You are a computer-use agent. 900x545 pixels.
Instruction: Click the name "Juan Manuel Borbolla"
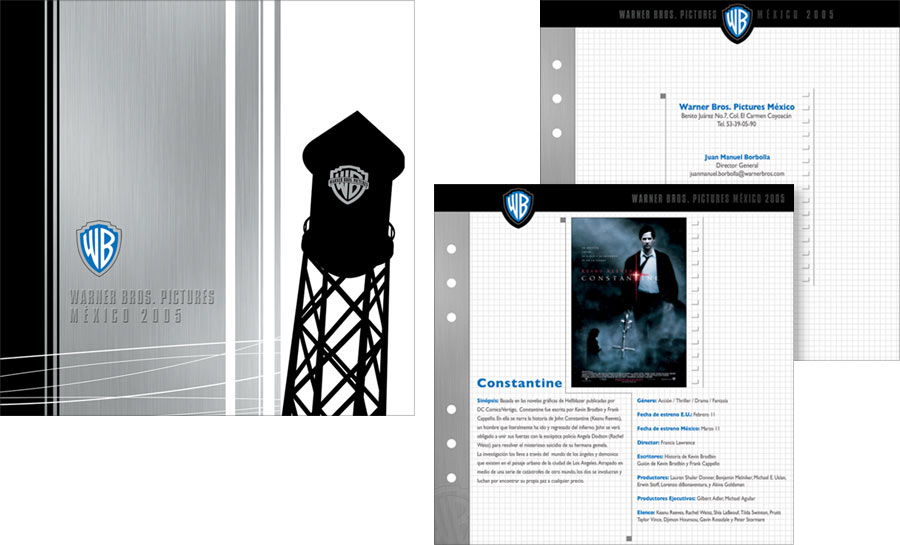(x=737, y=157)
